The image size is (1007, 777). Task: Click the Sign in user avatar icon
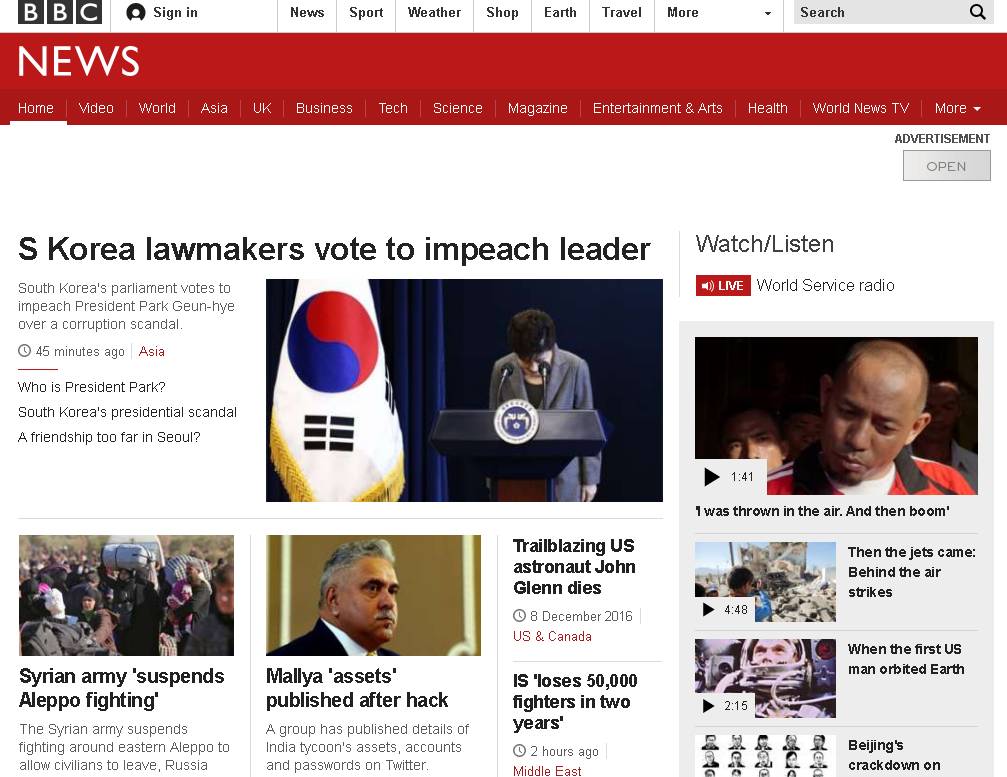(136, 12)
